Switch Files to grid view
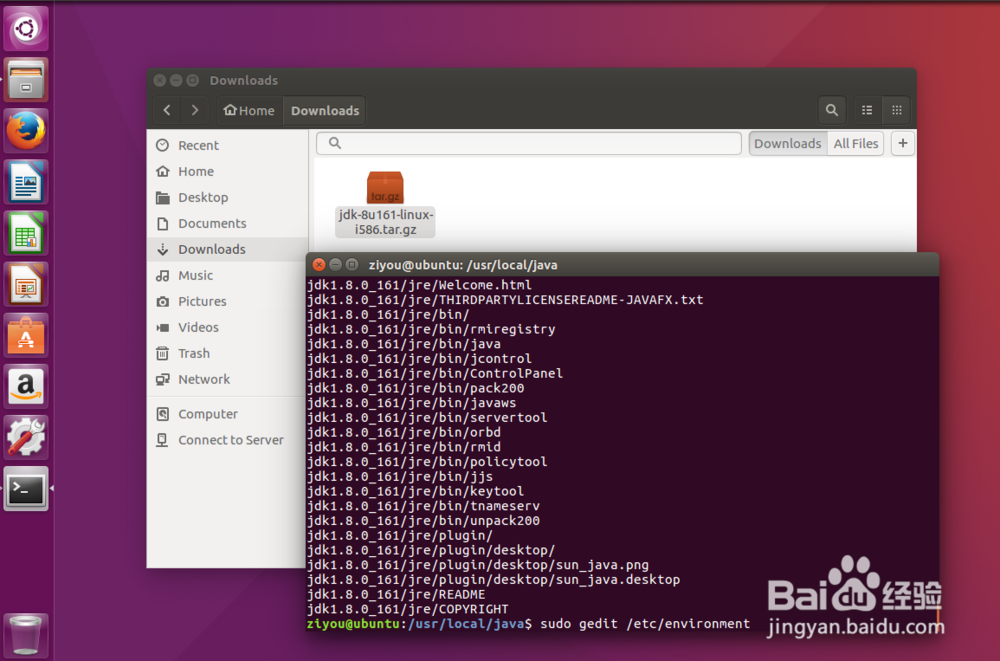Image resolution: width=1000 pixels, height=661 pixels. pyautogui.click(x=896, y=110)
